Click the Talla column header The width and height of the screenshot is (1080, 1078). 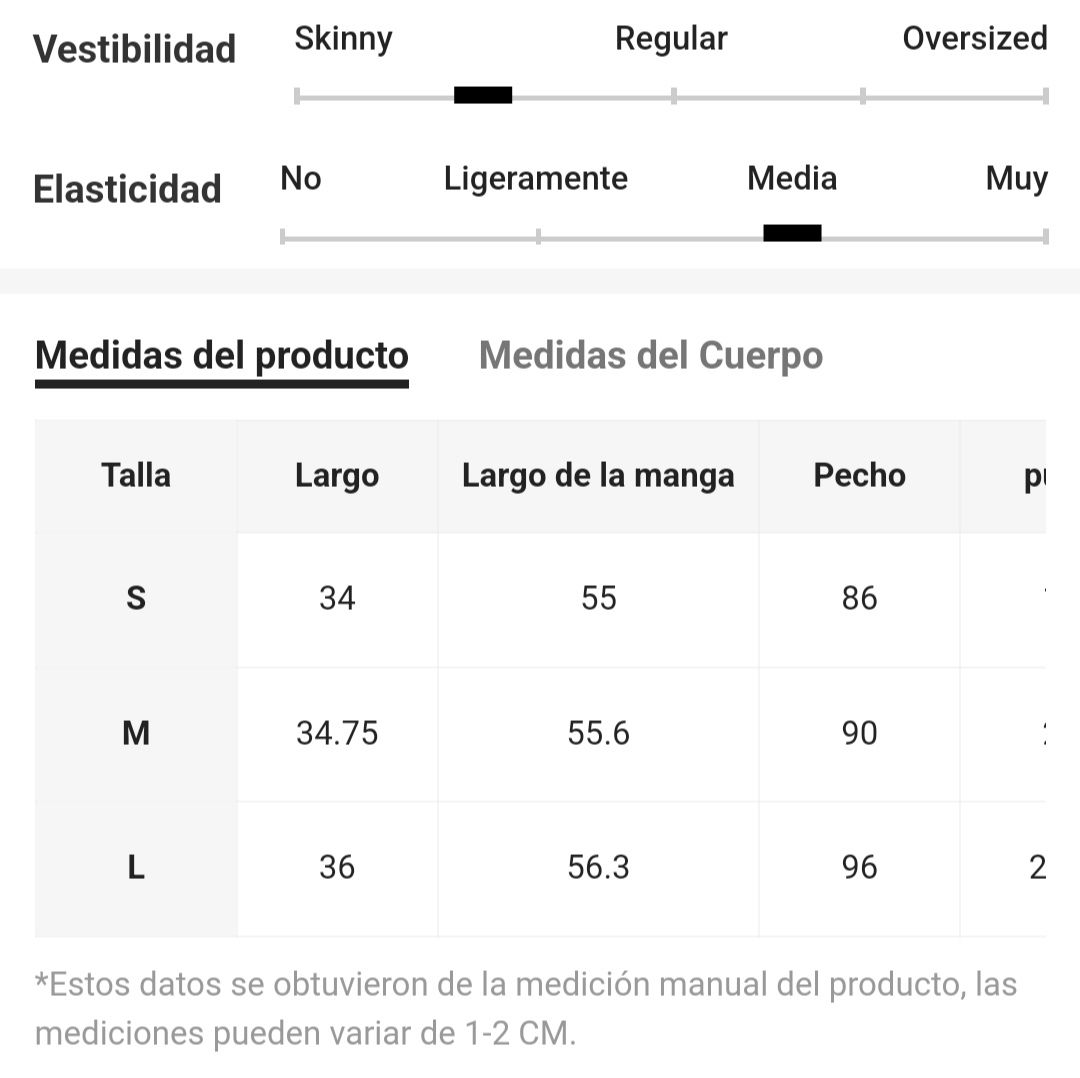click(136, 476)
